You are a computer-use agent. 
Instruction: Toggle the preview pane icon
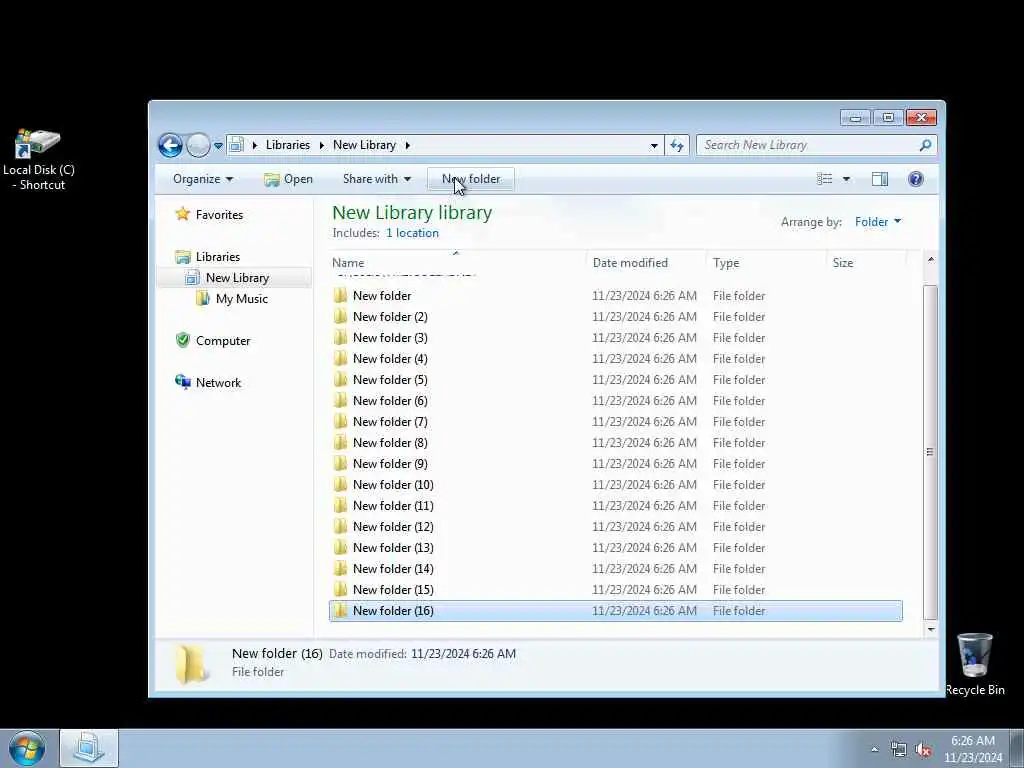pos(880,179)
